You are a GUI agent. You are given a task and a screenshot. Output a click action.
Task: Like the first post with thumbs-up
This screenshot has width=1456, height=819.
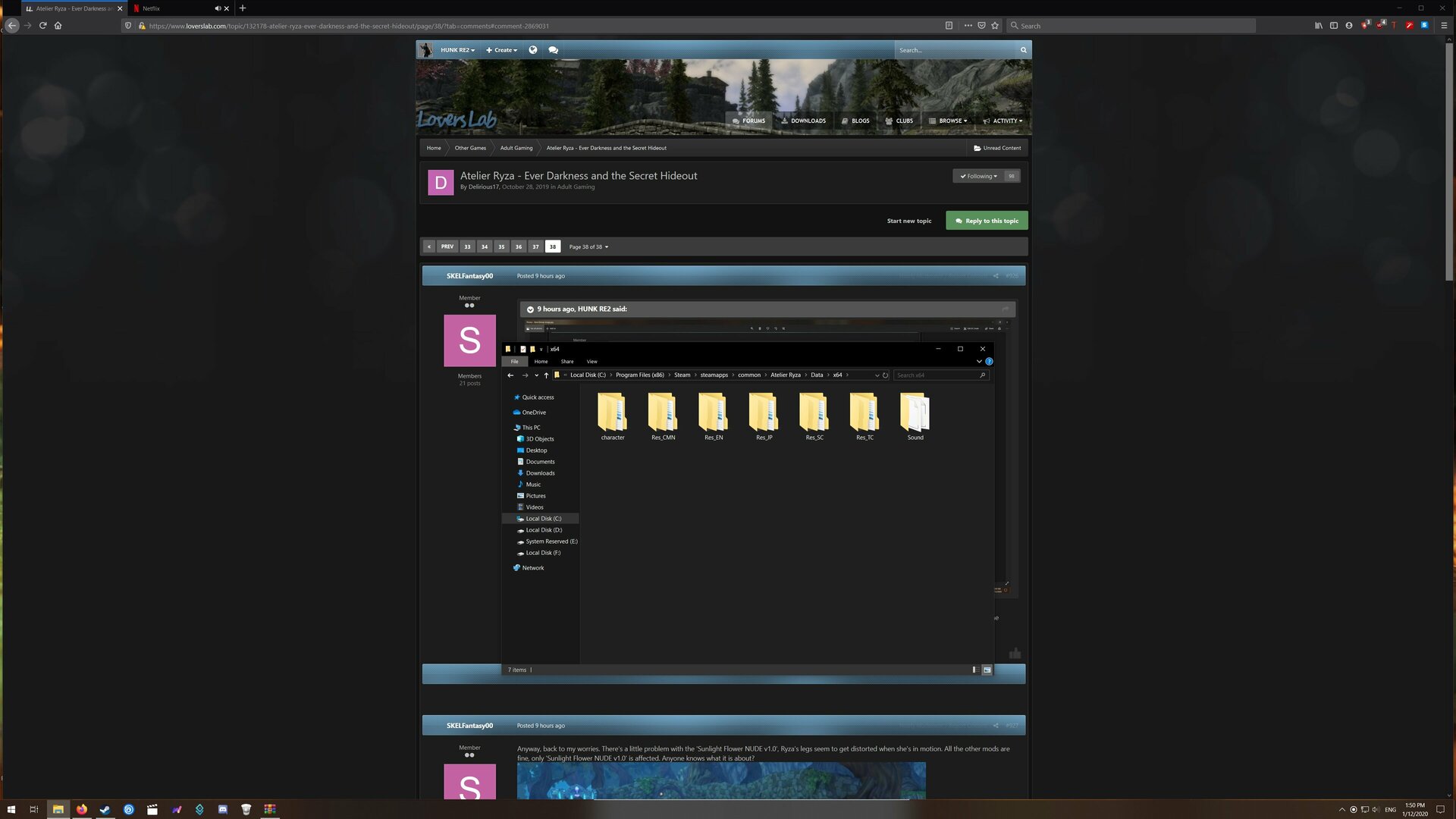(x=1015, y=653)
